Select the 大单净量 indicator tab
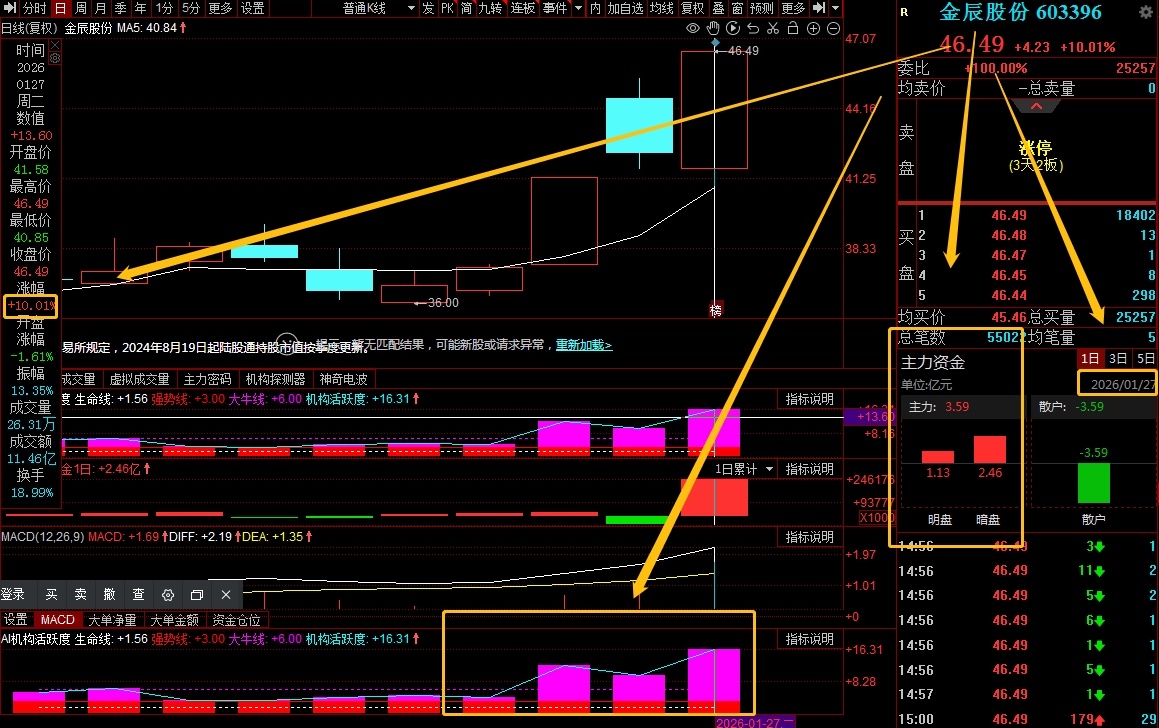1159x728 pixels. [x=112, y=620]
